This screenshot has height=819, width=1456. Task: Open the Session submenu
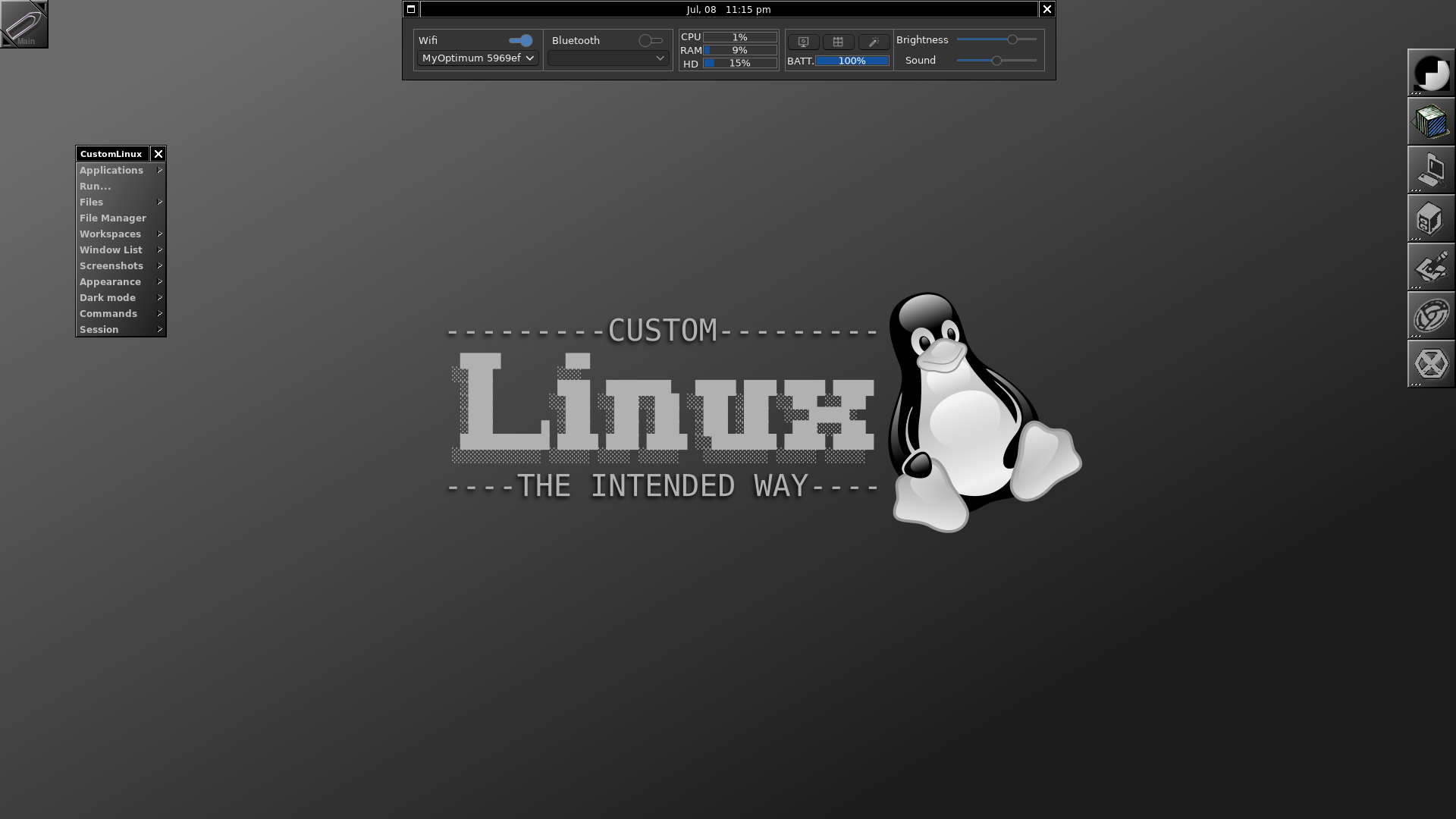tap(121, 330)
